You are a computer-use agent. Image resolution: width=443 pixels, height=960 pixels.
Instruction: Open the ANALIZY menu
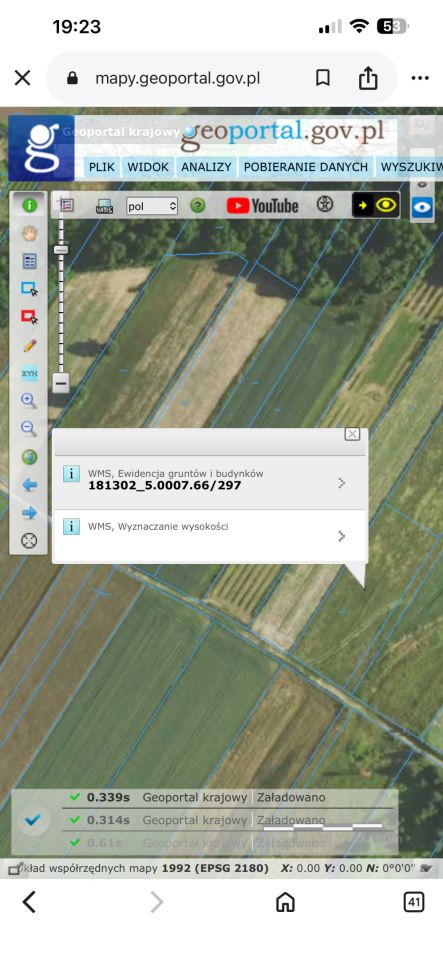coord(206,167)
